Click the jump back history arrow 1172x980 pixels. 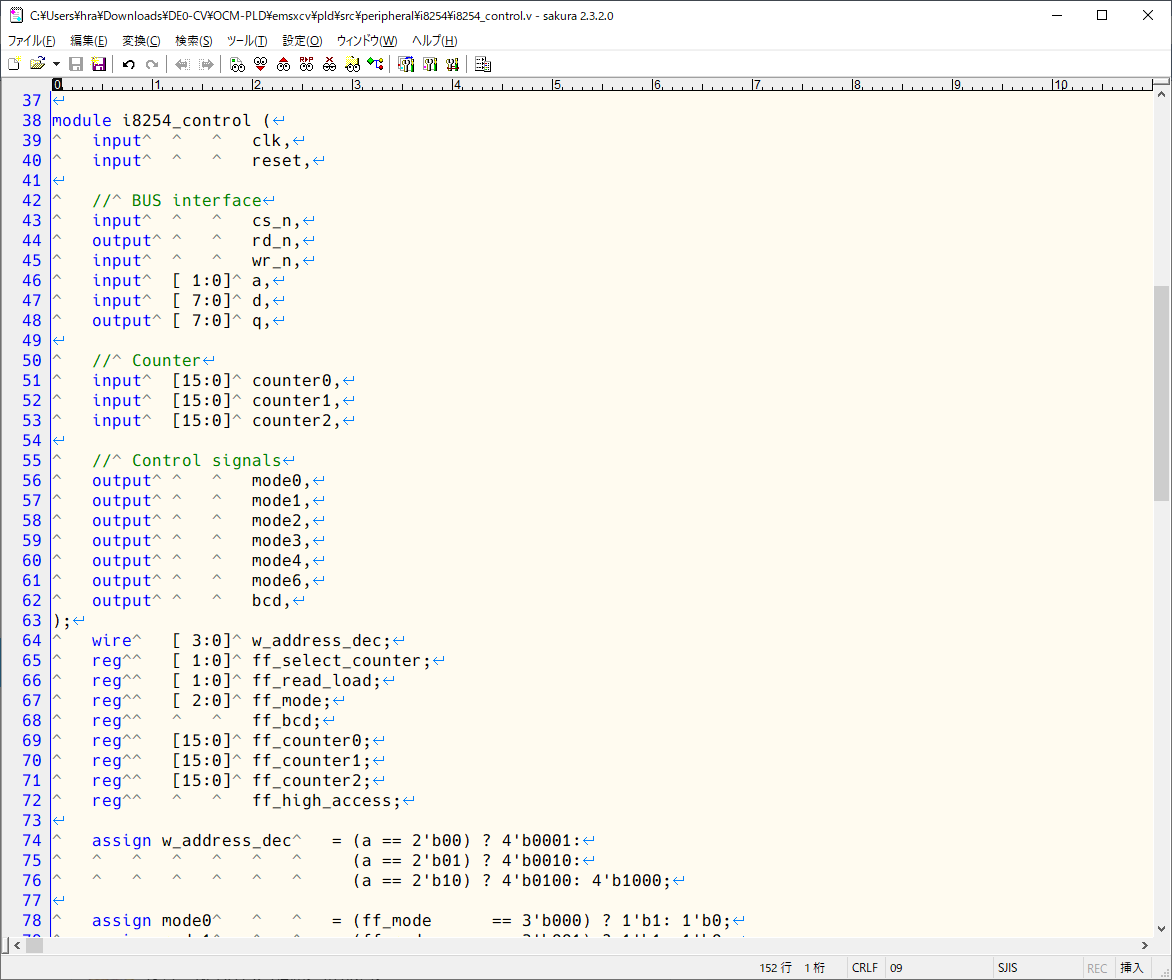[182, 64]
